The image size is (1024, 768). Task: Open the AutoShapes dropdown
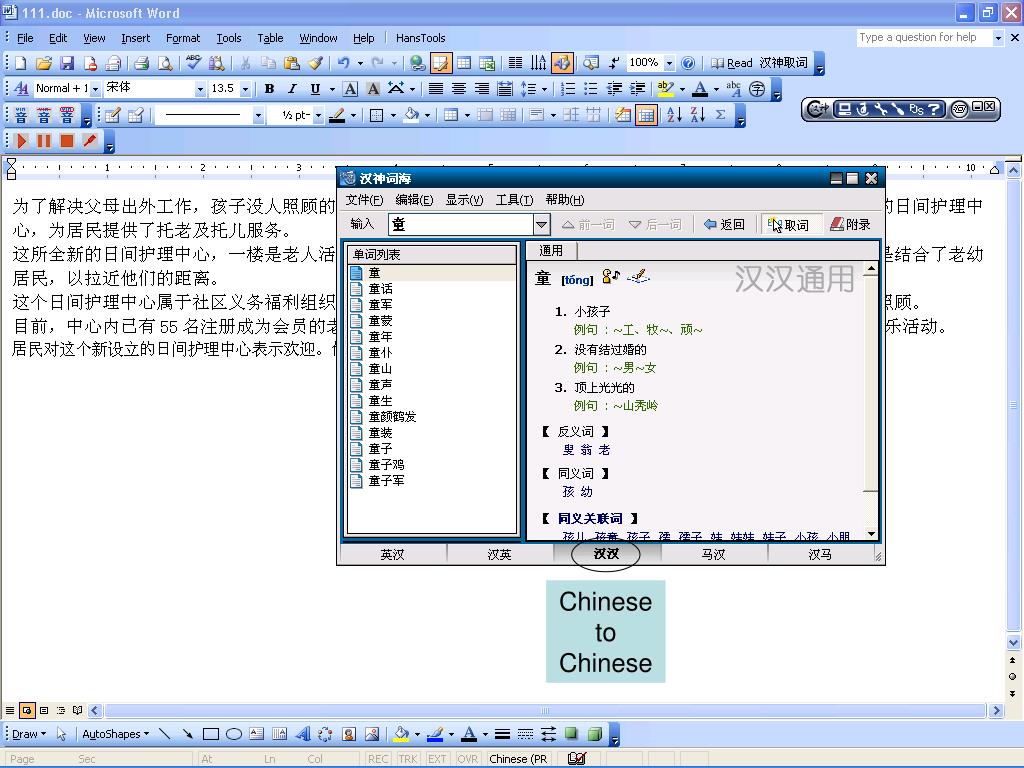115,734
